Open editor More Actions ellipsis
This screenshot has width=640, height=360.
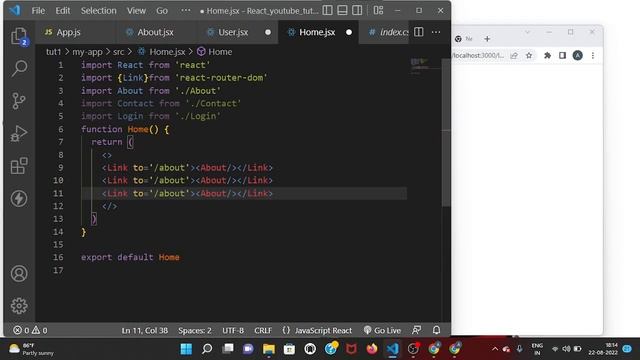436,32
